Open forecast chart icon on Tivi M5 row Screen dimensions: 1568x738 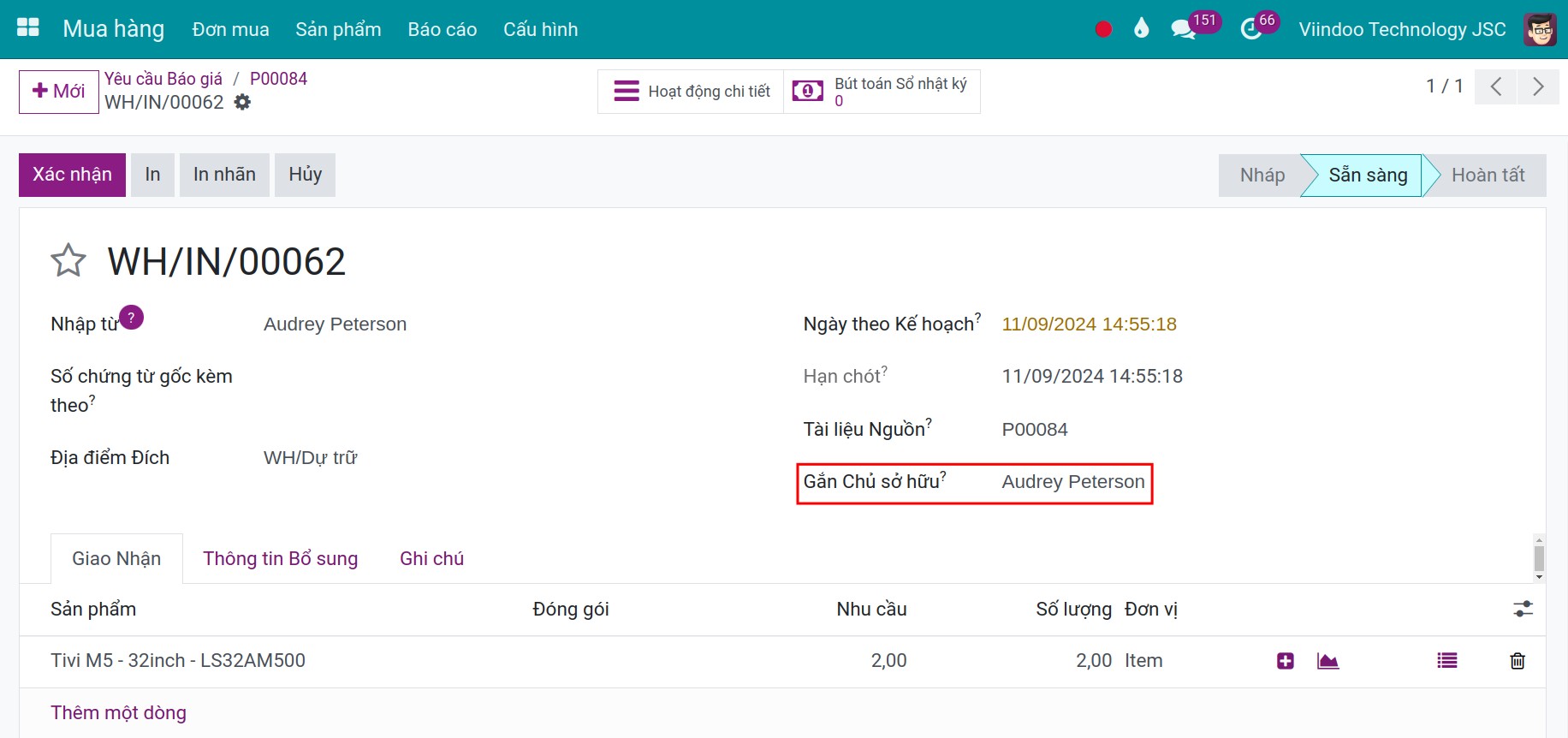tap(1327, 661)
